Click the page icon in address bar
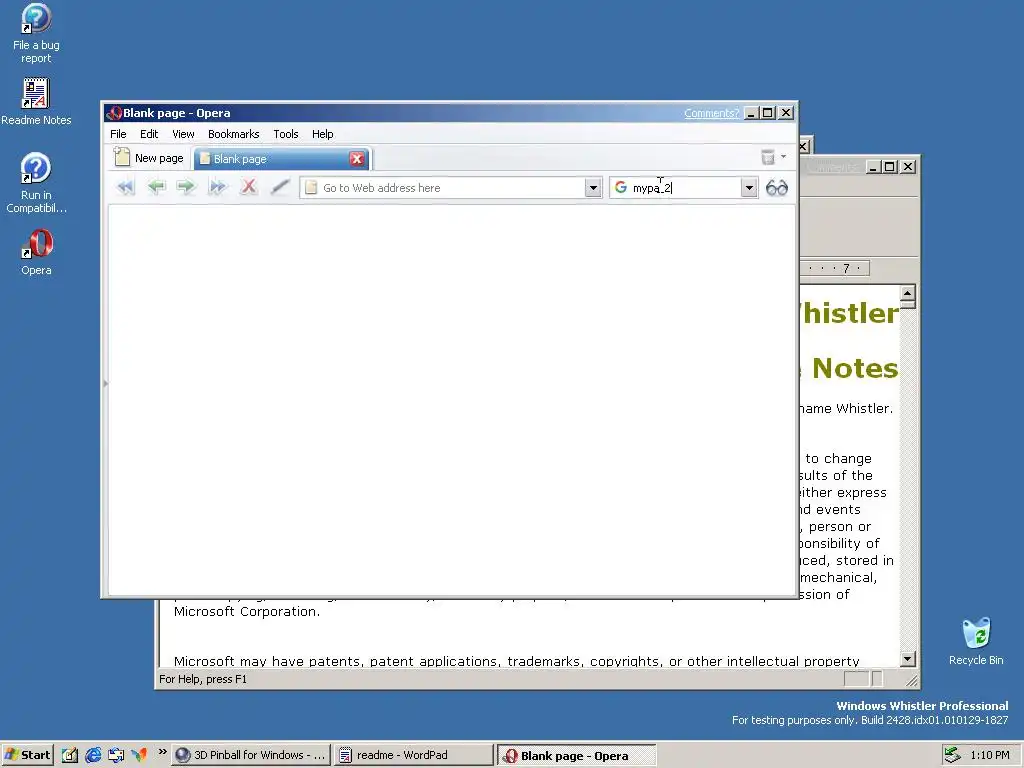Screen dimensions: 1024x768 312,187
